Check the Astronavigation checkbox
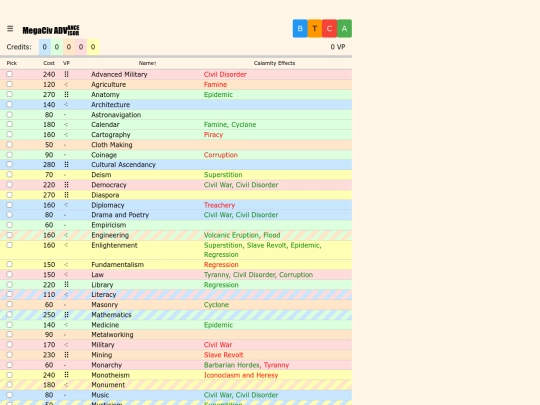Screen dimensions: 540x405 pos(10,114)
